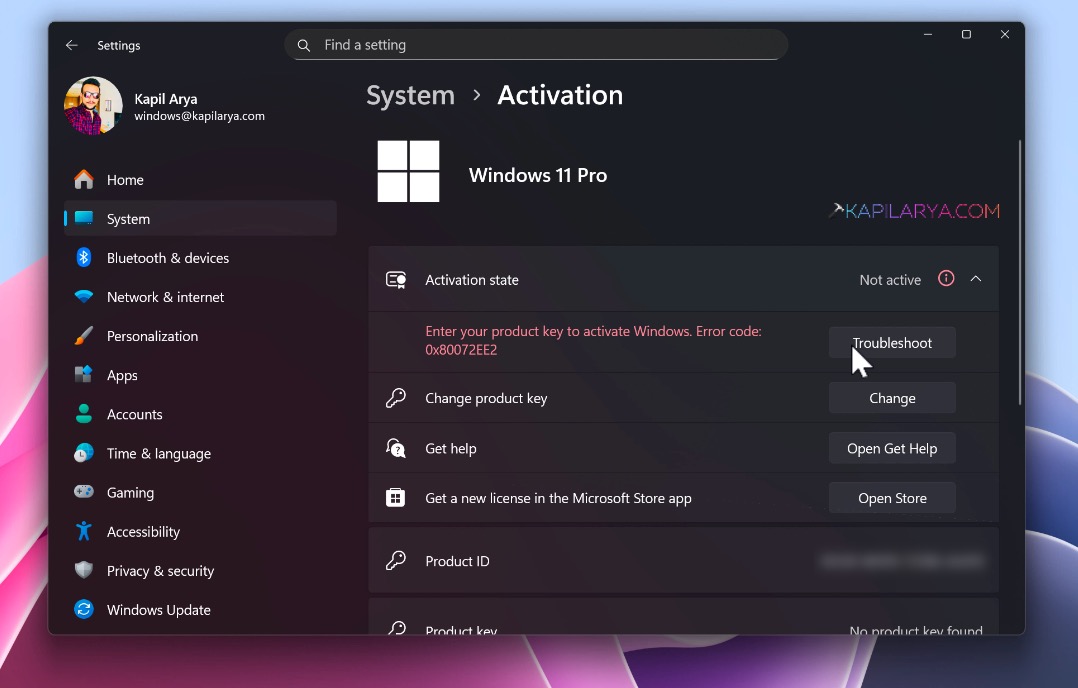This screenshot has width=1078, height=688.
Task: Click the back arrow navigation icon
Action: coord(71,45)
